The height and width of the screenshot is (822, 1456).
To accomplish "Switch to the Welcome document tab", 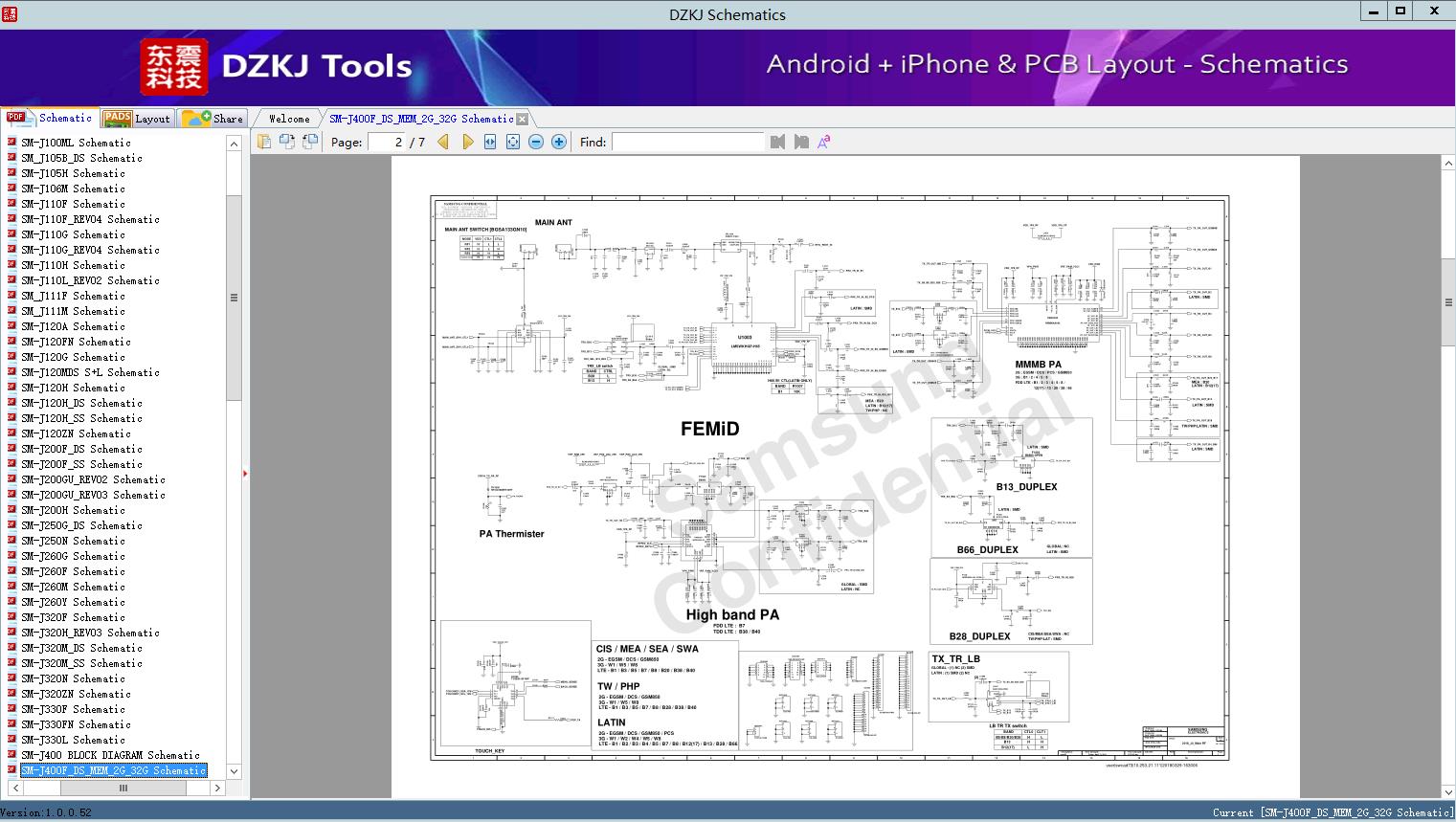I will tap(289, 119).
